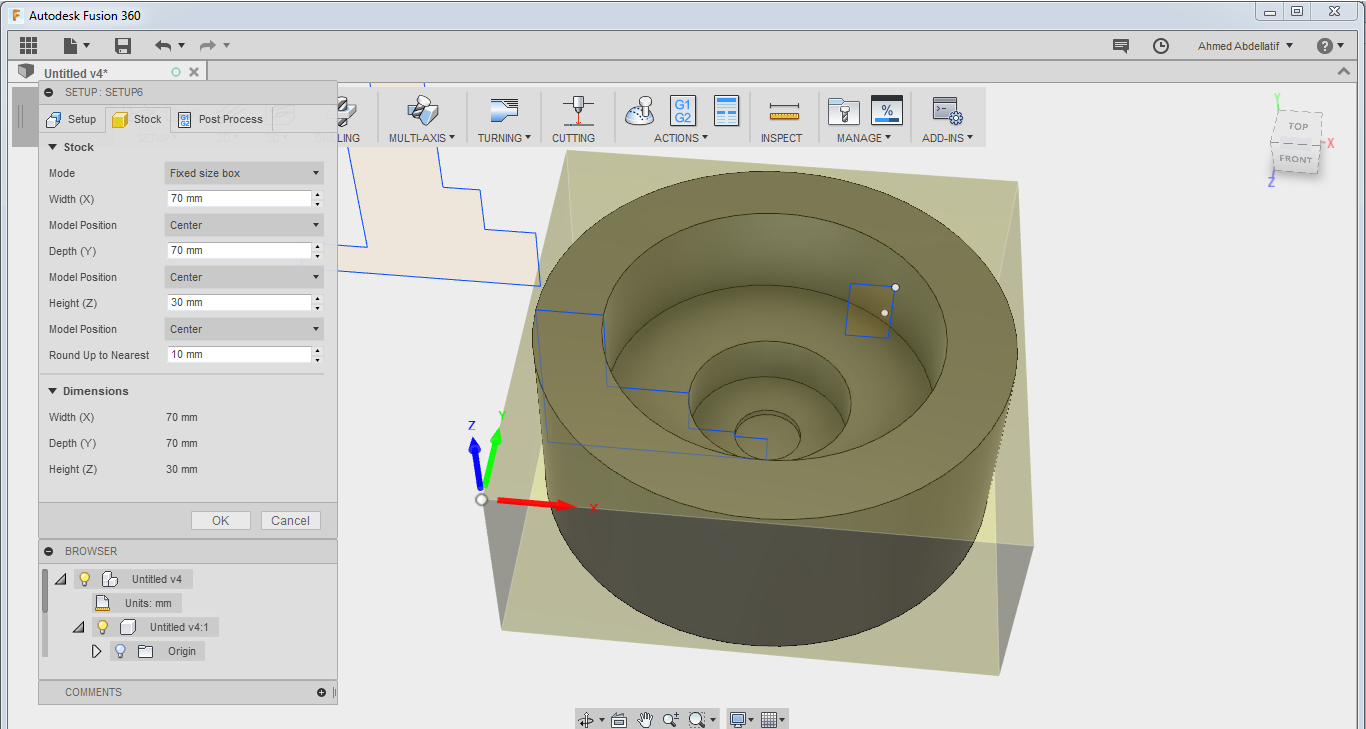Screen dimensions: 1366x729
Task: Open the Task Manager percent icon
Action: pos(887,110)
